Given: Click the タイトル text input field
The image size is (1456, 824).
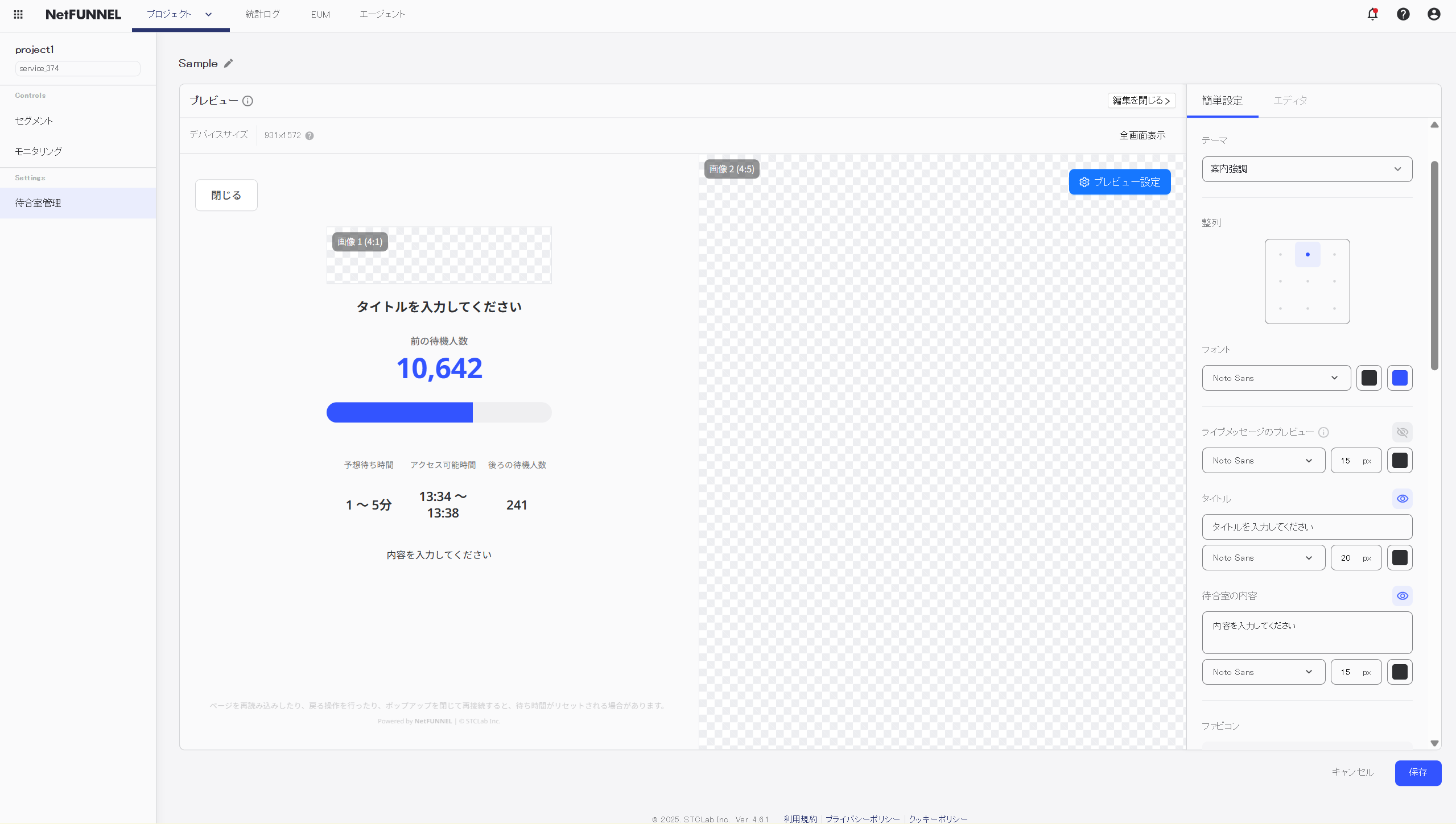Looking at the screenshot, I should pos(1307,527).
